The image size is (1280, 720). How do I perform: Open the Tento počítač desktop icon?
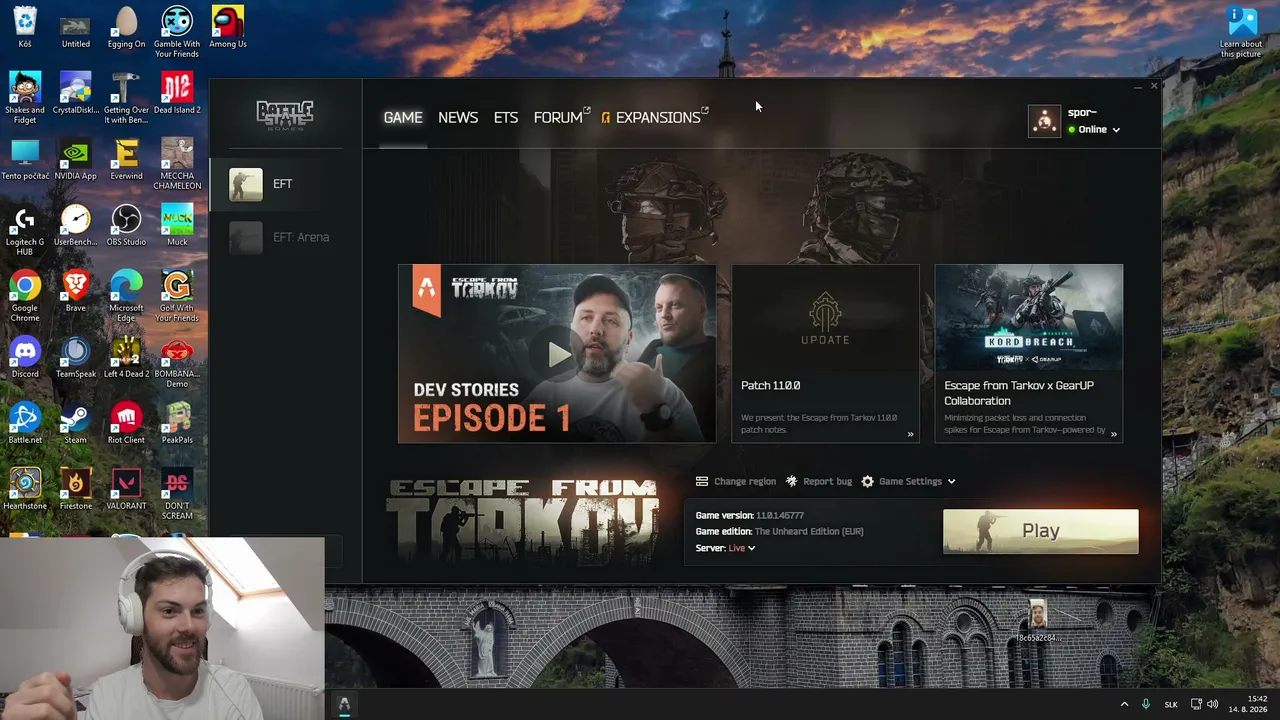[x=25, y=160]
